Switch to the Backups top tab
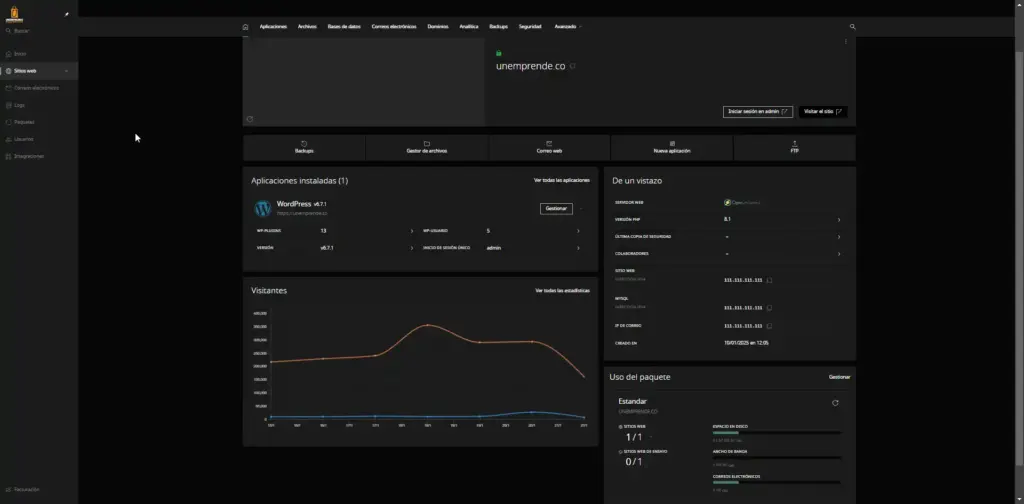This screenshot has width=1024, height=504. tap(498, 27)
